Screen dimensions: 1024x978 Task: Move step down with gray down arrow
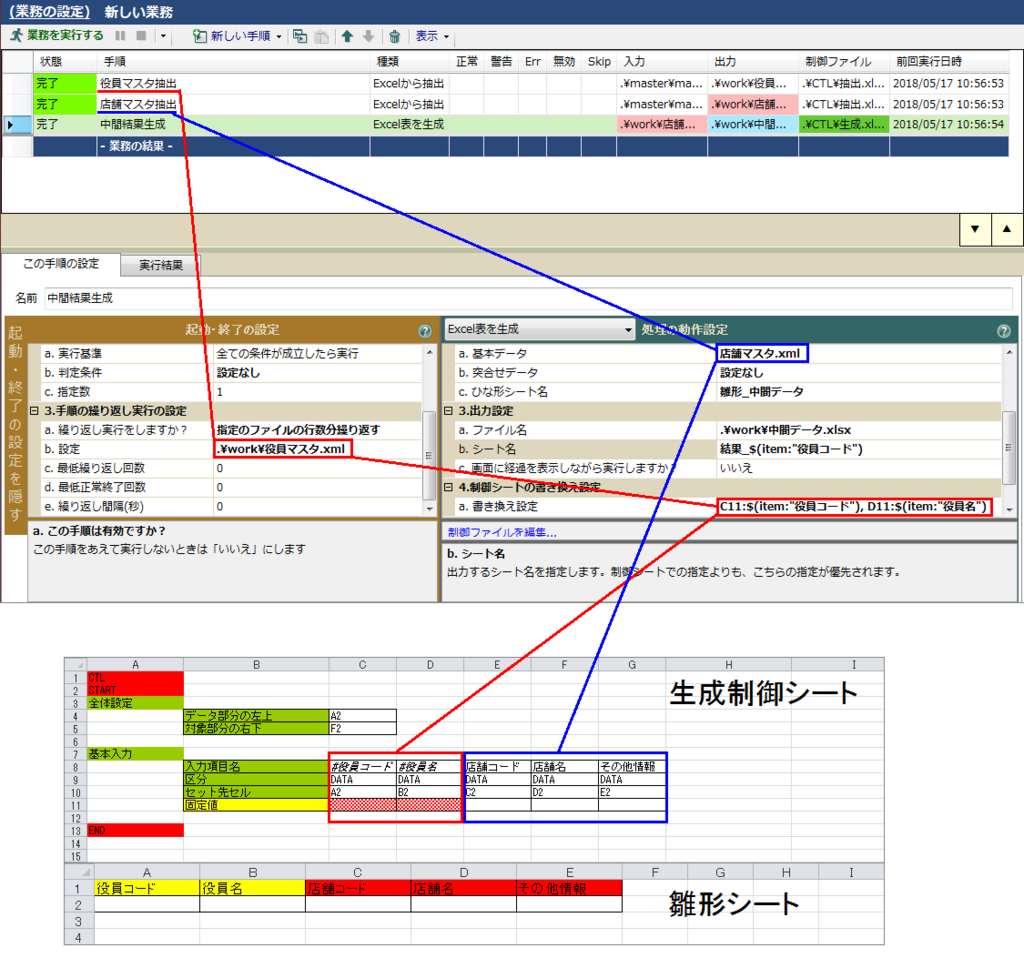click(x=368, y=36)
